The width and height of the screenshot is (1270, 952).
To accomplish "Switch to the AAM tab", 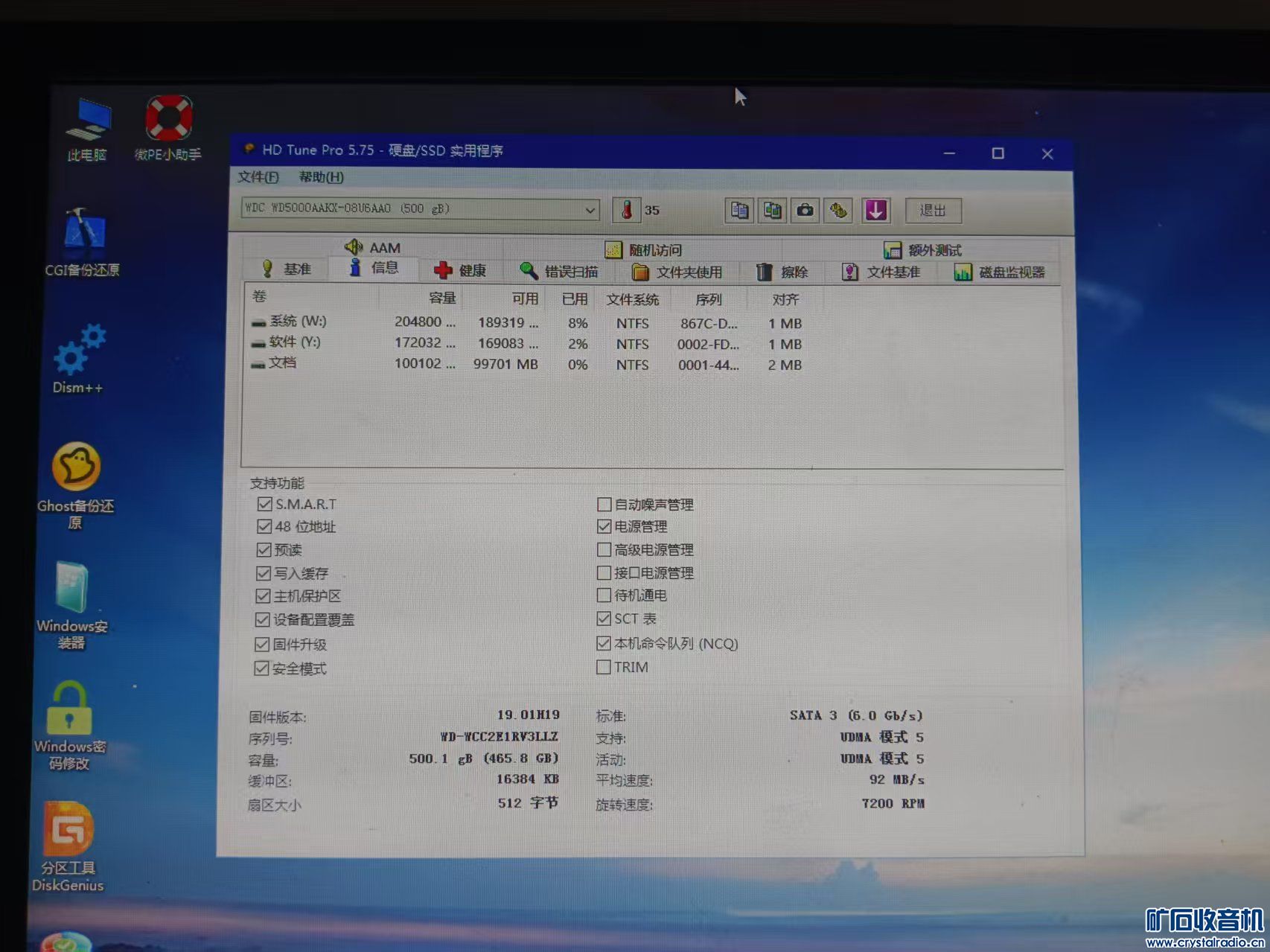I will coord(372,247).
